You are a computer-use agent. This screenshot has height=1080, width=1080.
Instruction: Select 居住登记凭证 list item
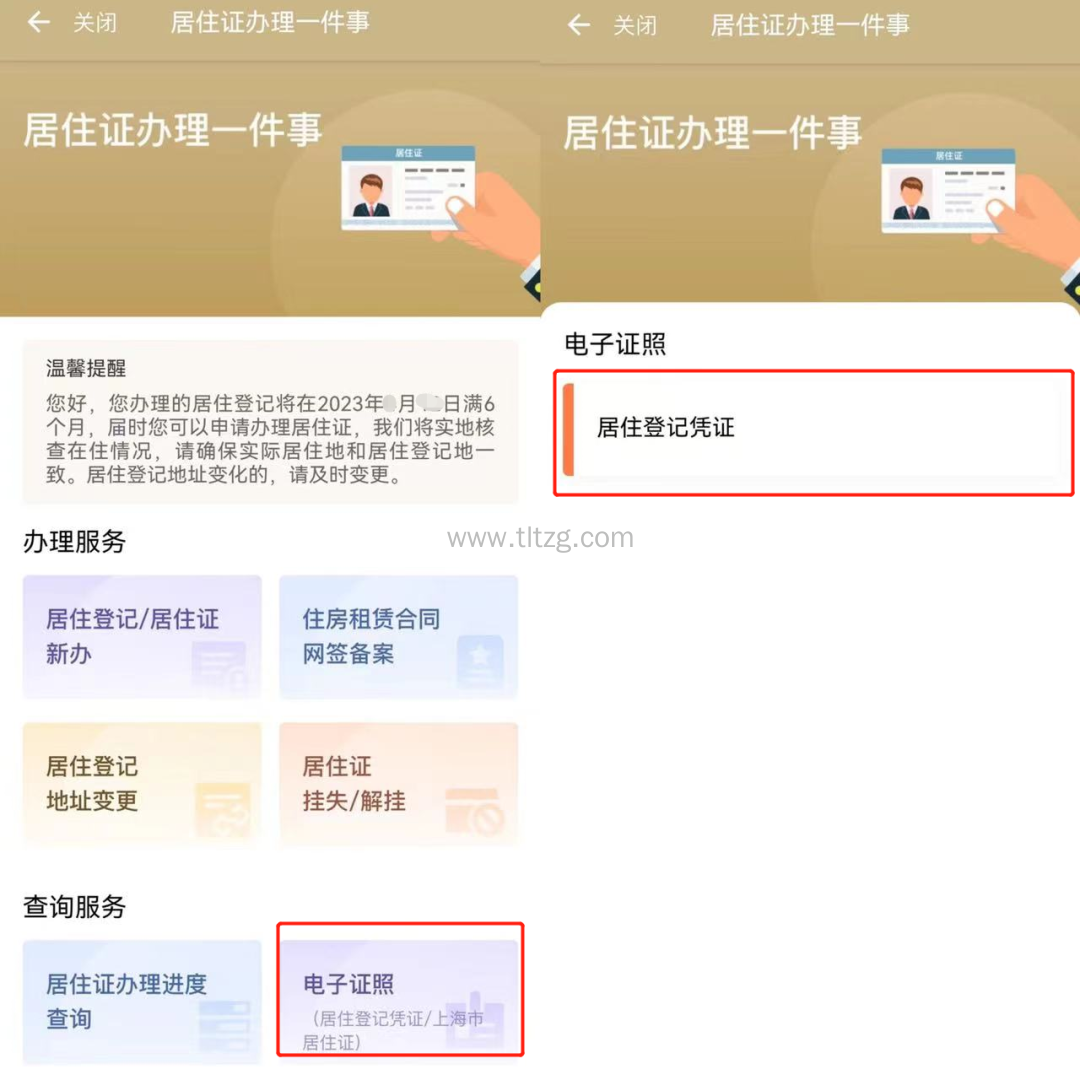[813, 433]
